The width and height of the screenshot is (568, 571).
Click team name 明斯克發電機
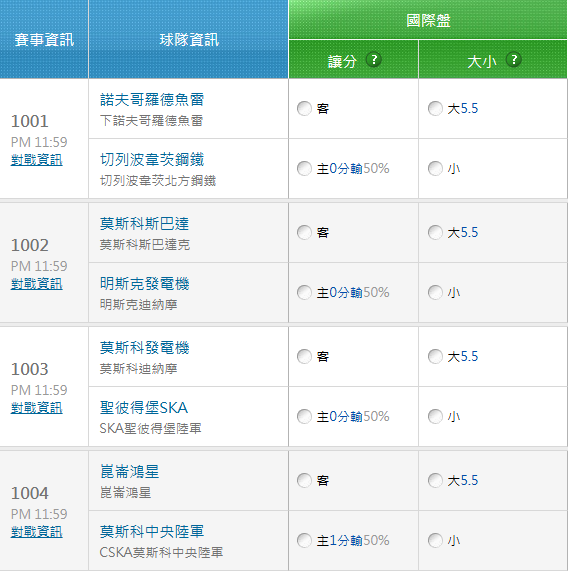pos(145,284)
